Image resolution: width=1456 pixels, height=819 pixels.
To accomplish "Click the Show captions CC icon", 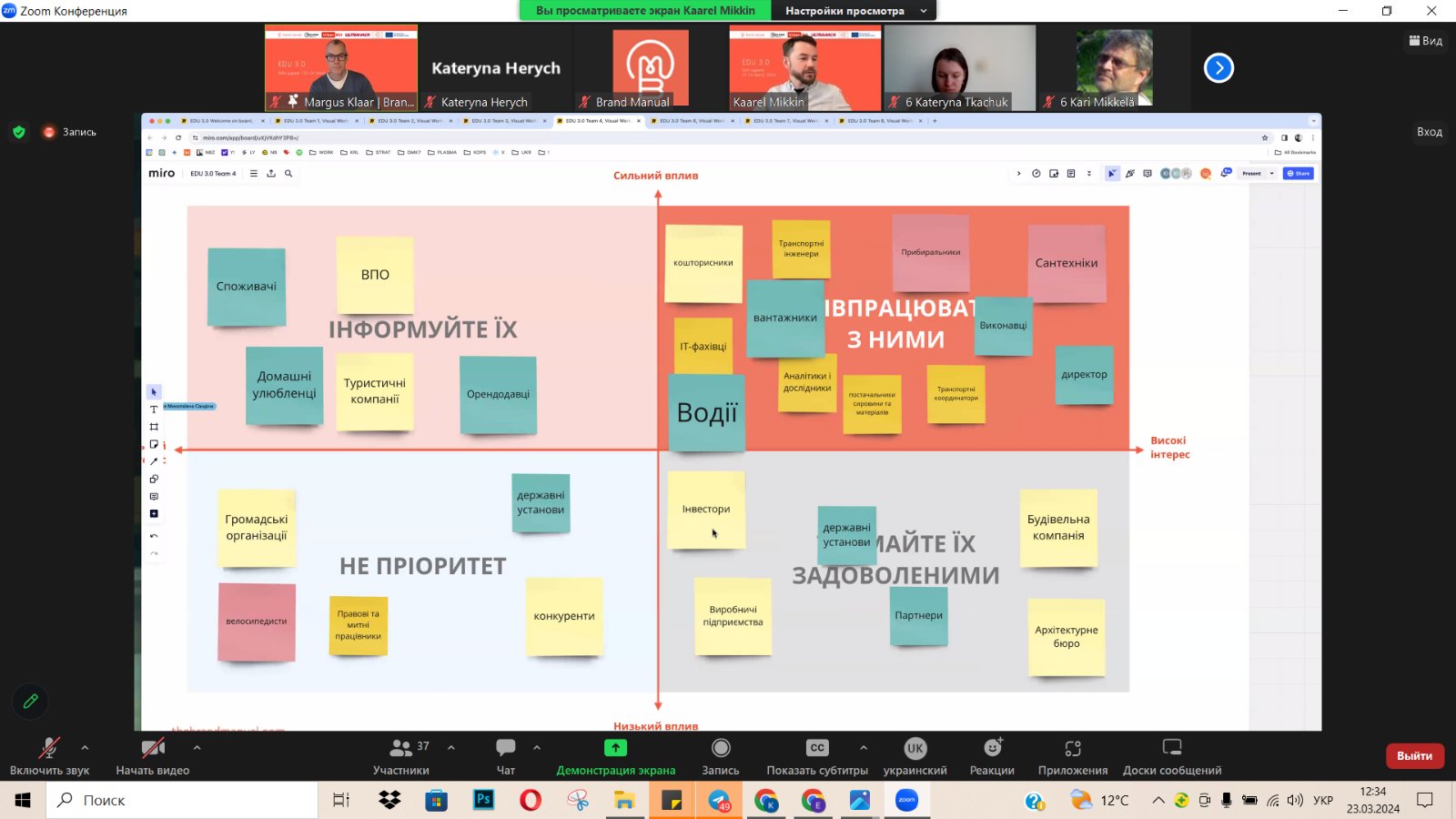I will (x=817, y=748).
